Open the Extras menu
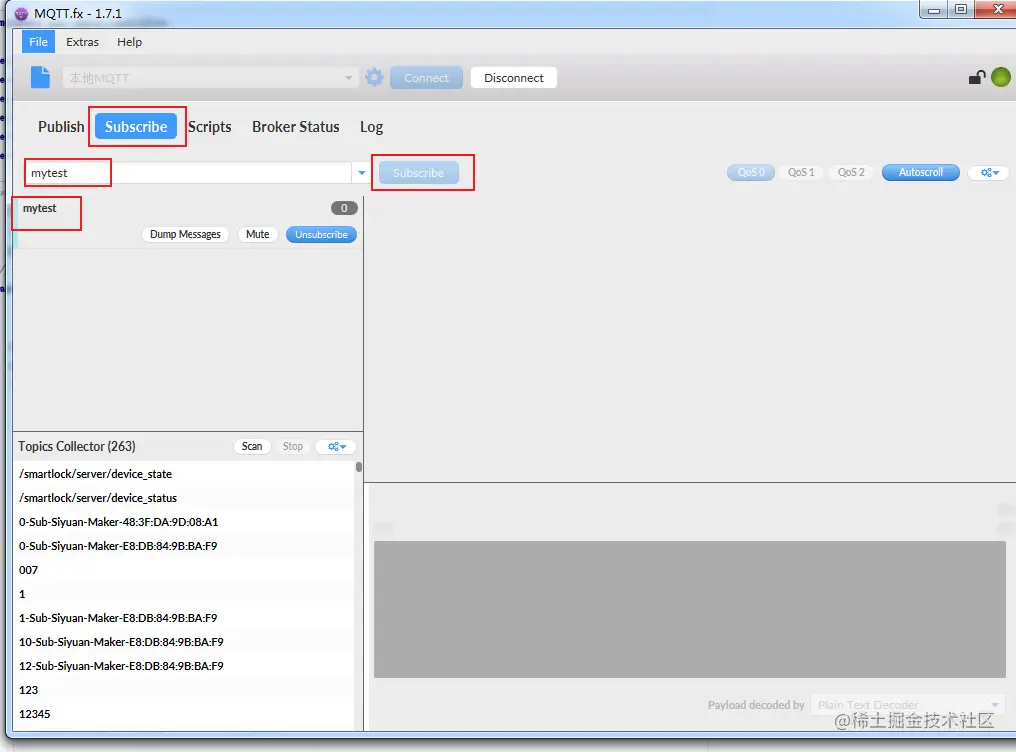Viewport: 1016px width, 752px height. click(82, 41)
